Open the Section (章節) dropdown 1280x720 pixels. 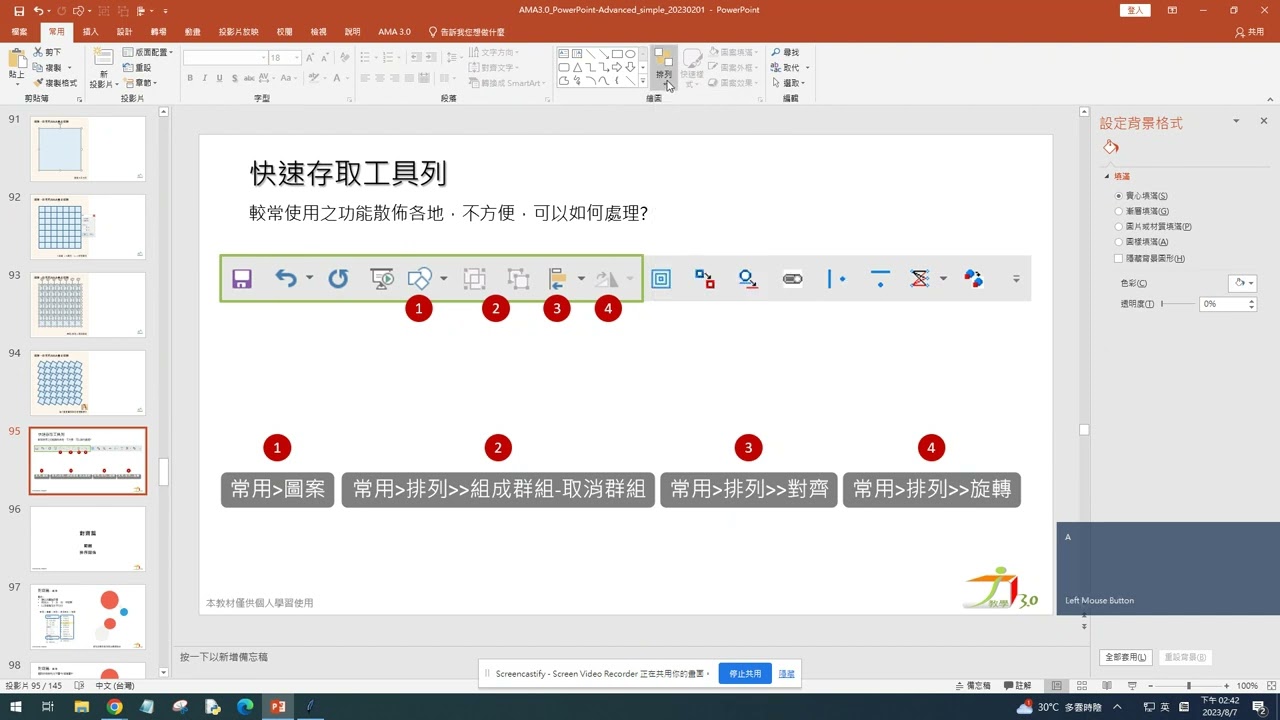140,83
